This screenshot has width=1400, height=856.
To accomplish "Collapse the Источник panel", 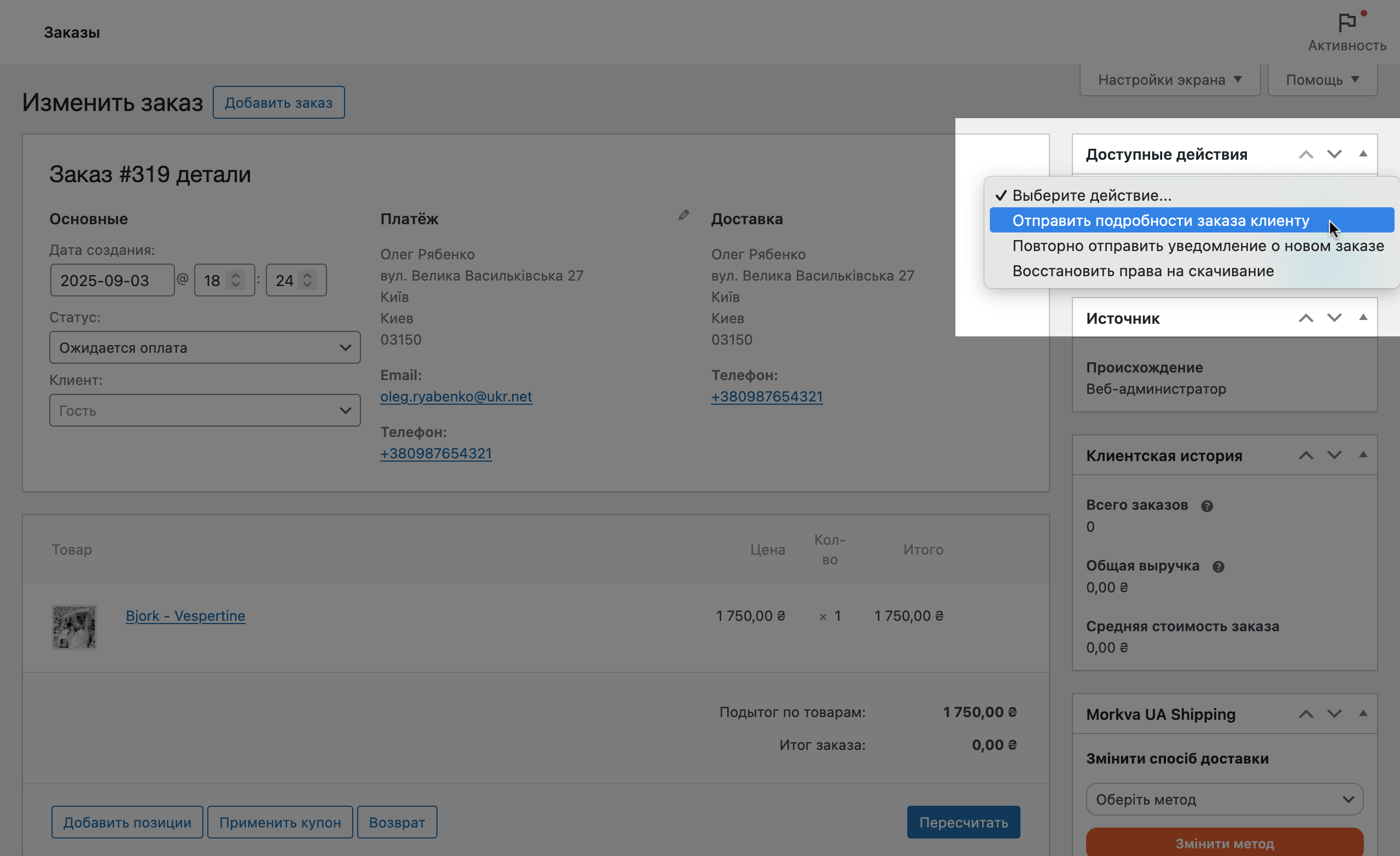I will point(1362,317).
